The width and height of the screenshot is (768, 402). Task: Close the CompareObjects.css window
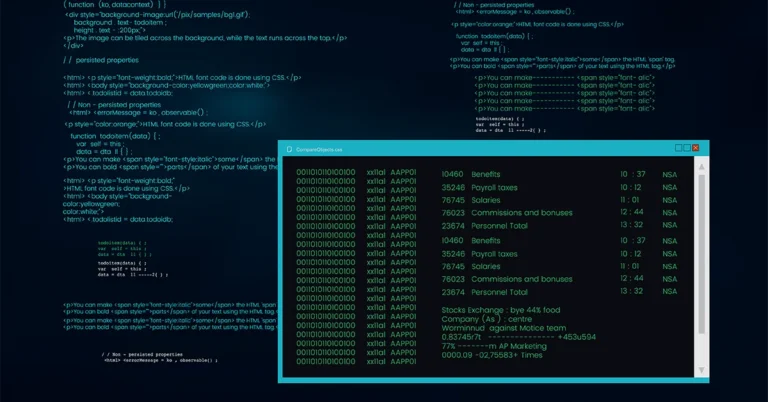(x=696, y=148)
